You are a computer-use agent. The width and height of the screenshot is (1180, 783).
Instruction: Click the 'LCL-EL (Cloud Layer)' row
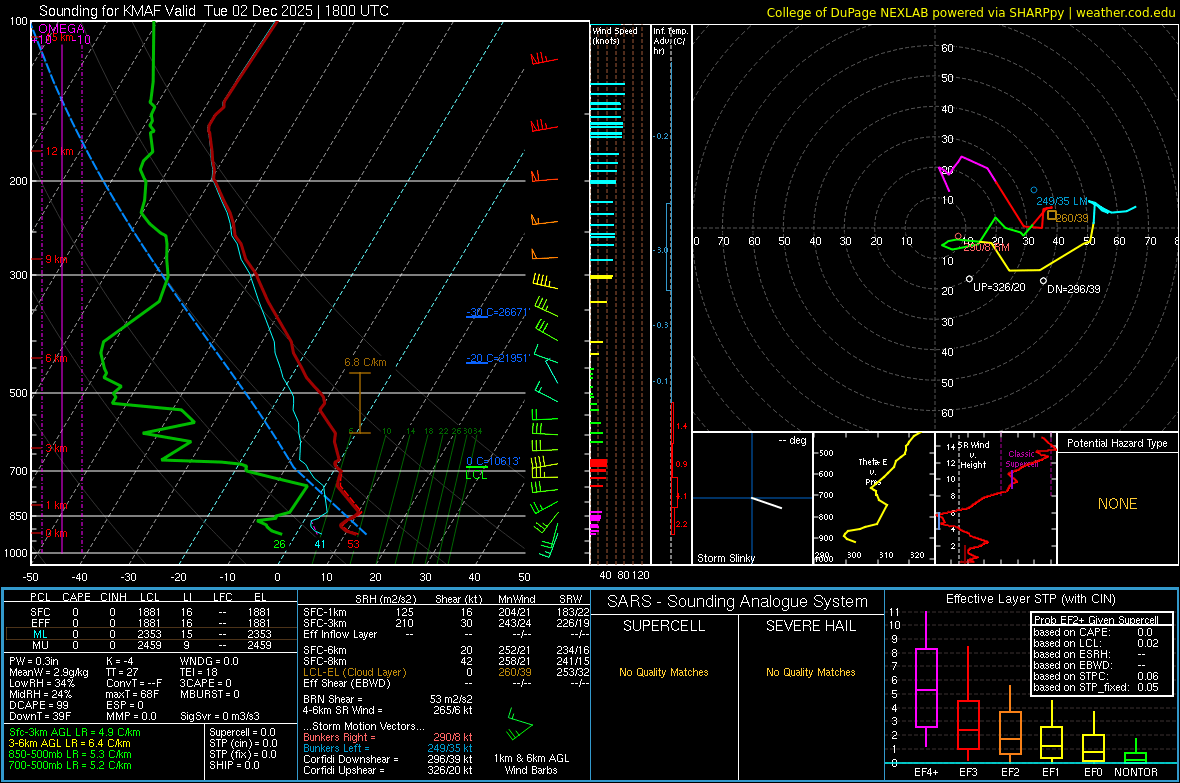tap(446, 672)
